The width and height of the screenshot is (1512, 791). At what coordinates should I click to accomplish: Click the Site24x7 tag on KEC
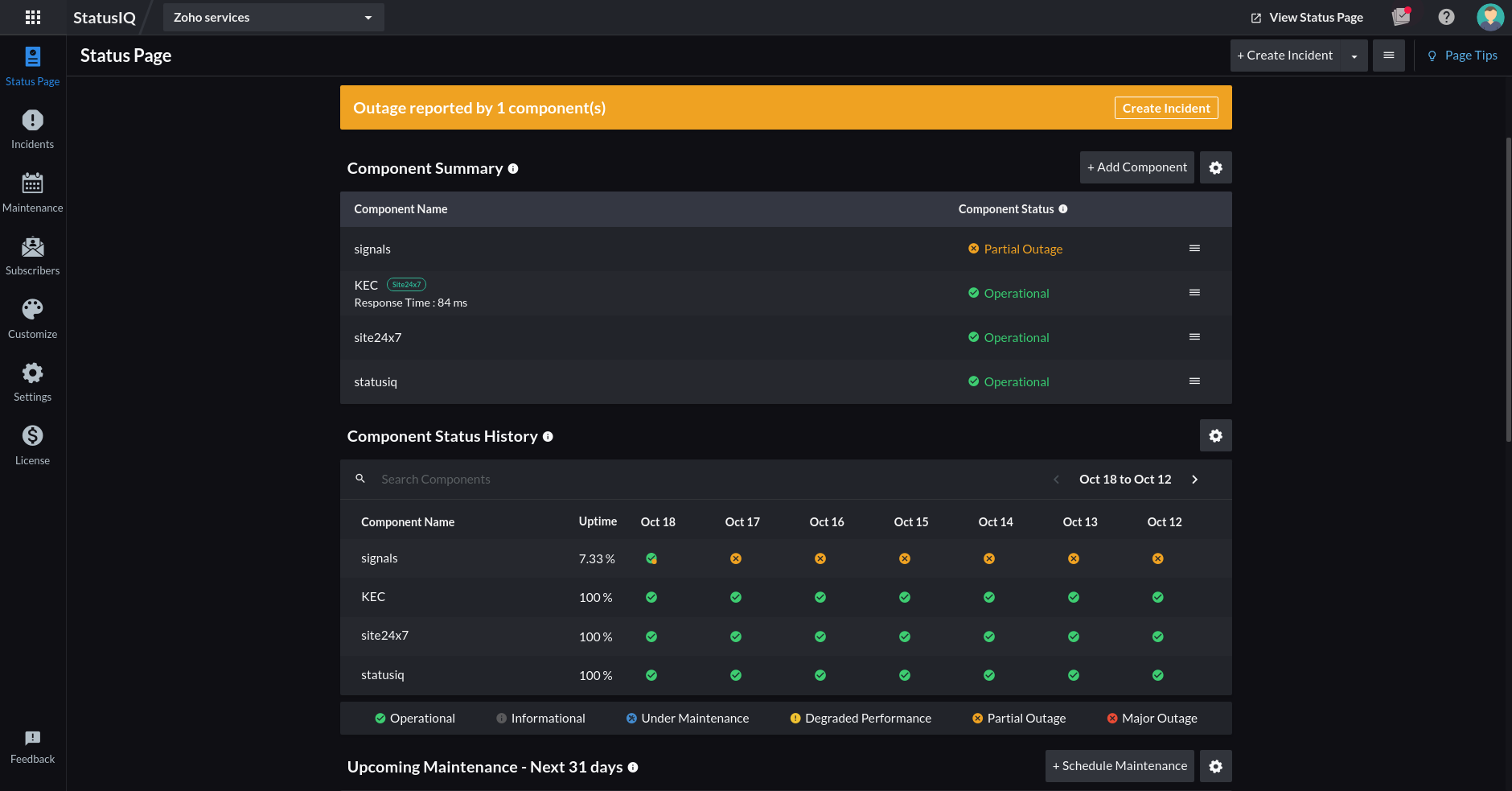pos(407,285)
